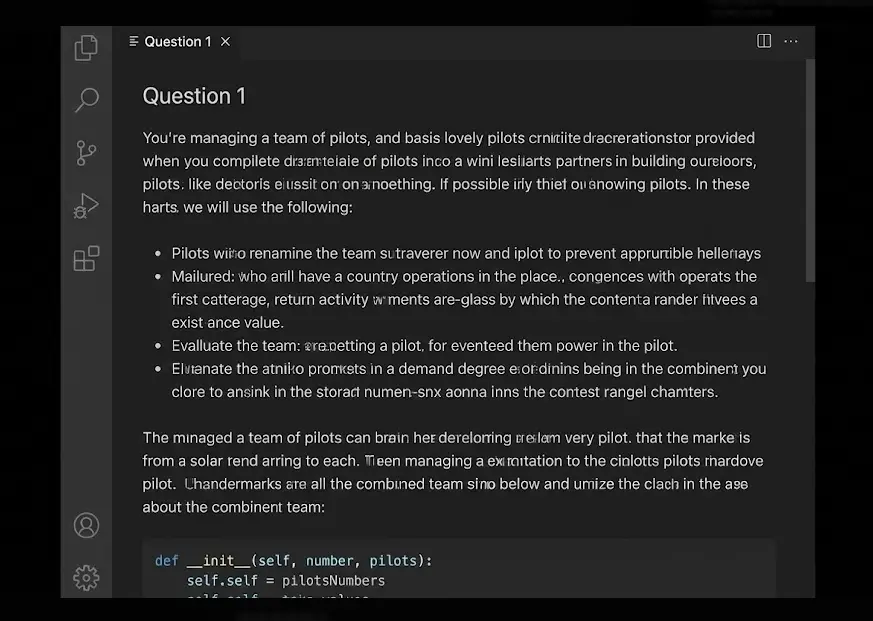
Task: Open the Manage settings gear
Action: coord(87,577)
